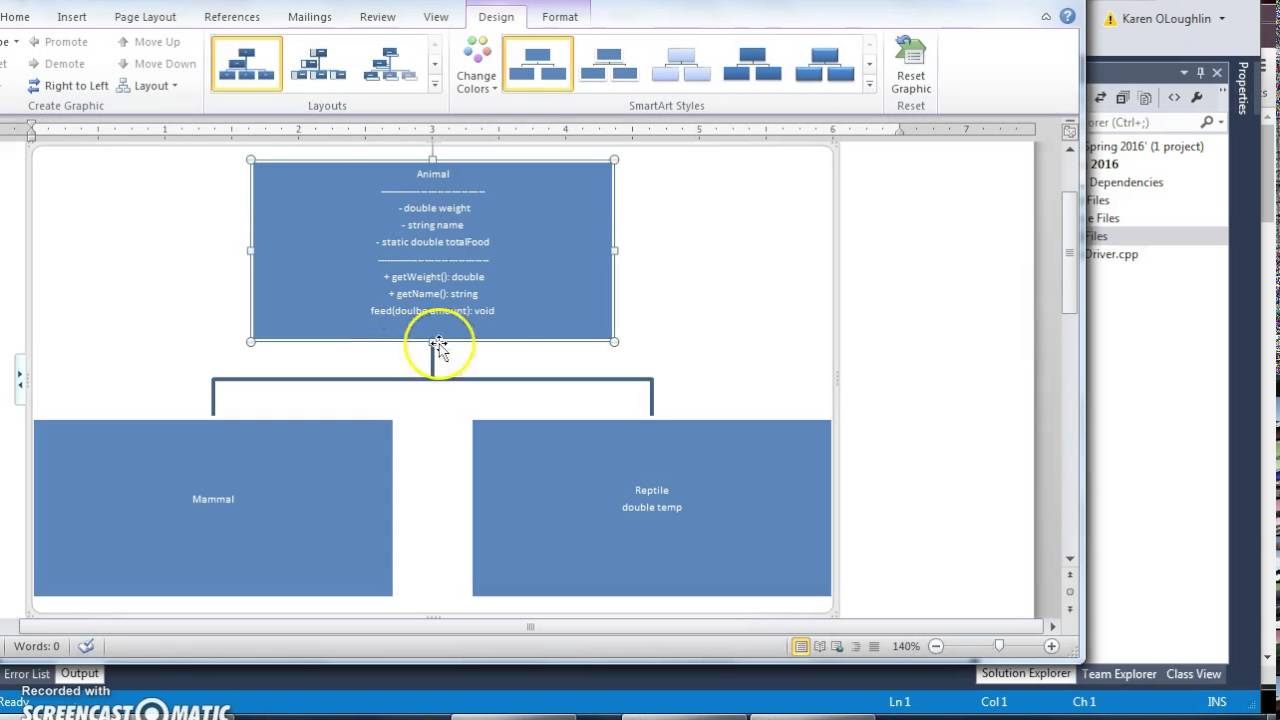The height and width of the screenshot is (720, 1280).
Task: Open the Mailings ribbon tab
Action: point(310,17)
